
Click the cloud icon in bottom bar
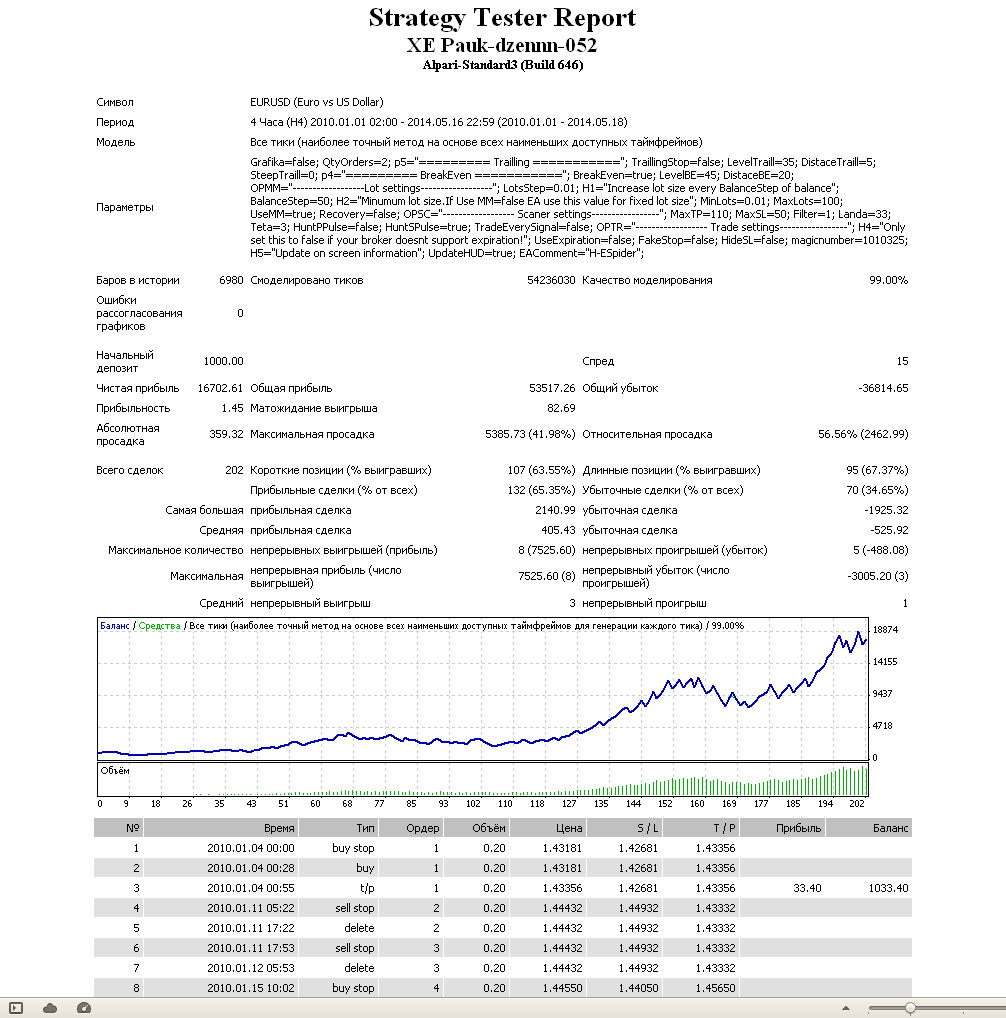50,1008
